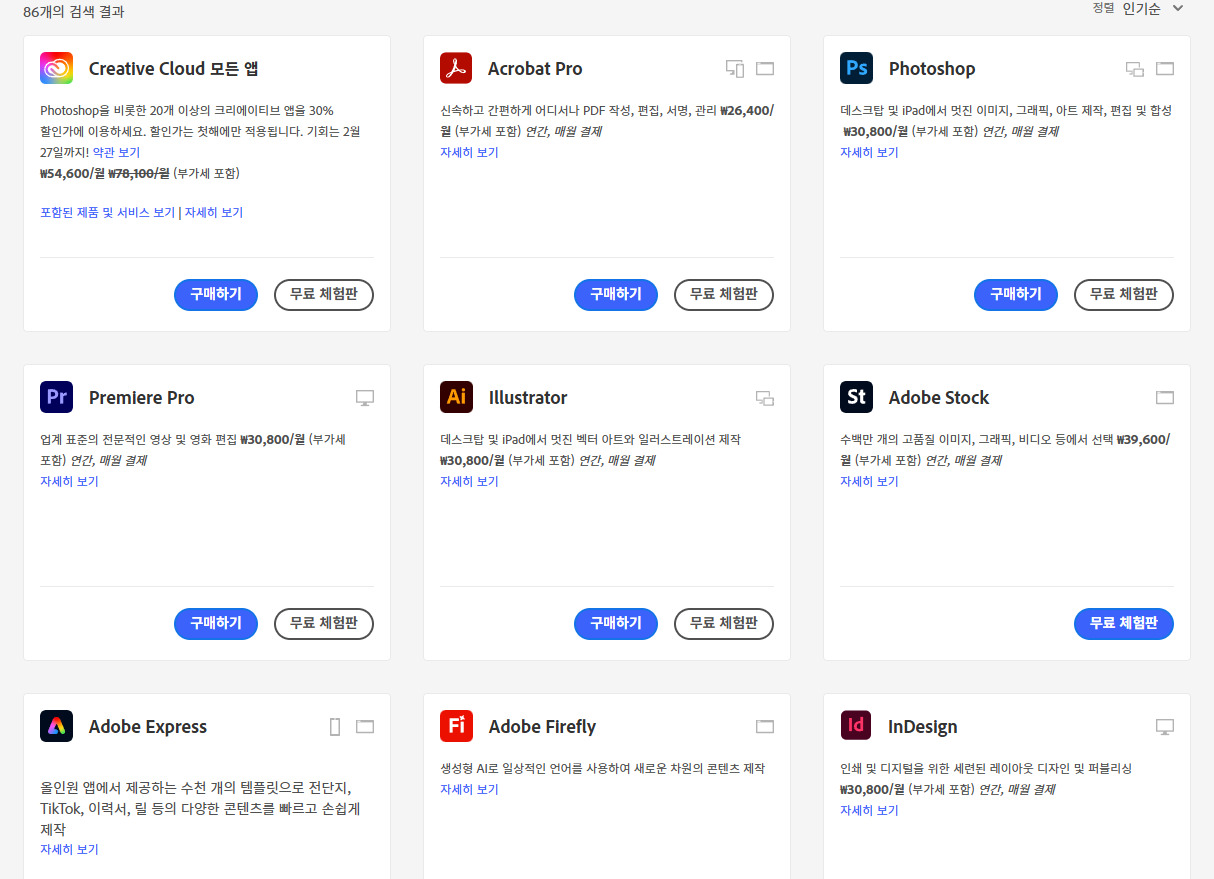Click 구매하기 for Creative Cloud 모든 앱
Screen dimensions: 1214x879
[x=216, y=295]
